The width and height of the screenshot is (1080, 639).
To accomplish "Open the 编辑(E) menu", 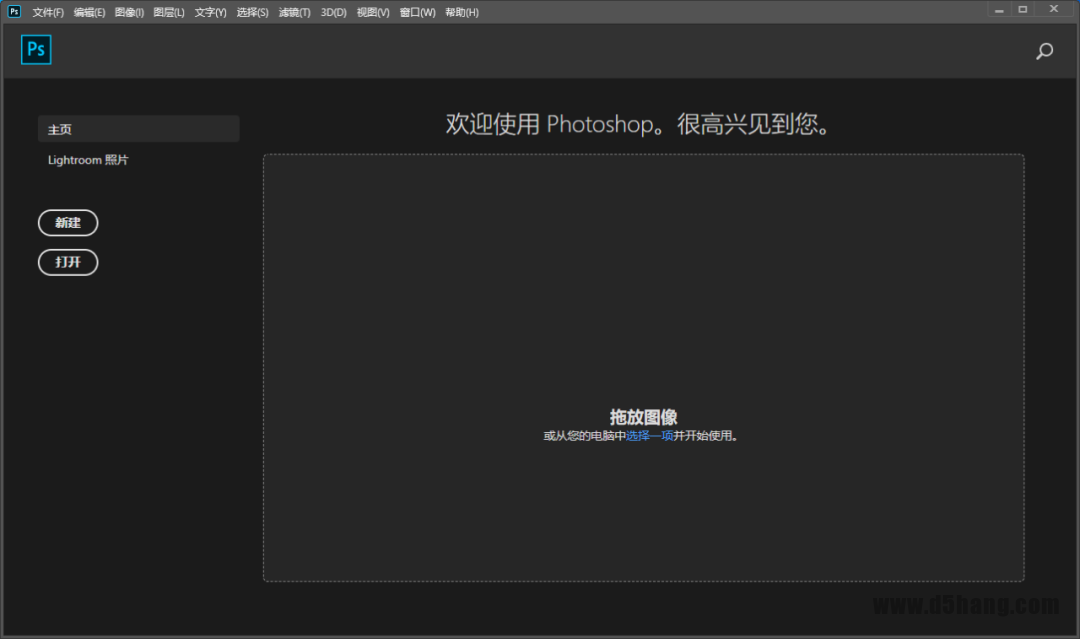I will 89,12.
